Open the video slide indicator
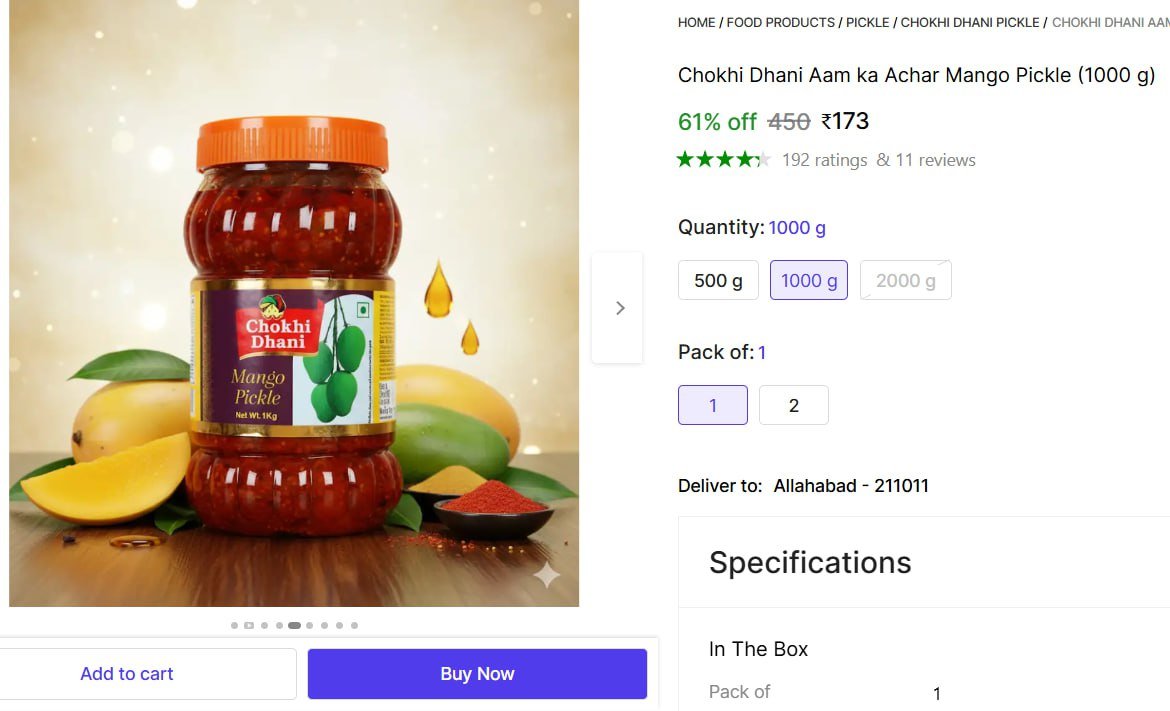This screenshot has height=711, width=1170. point(249,626)
